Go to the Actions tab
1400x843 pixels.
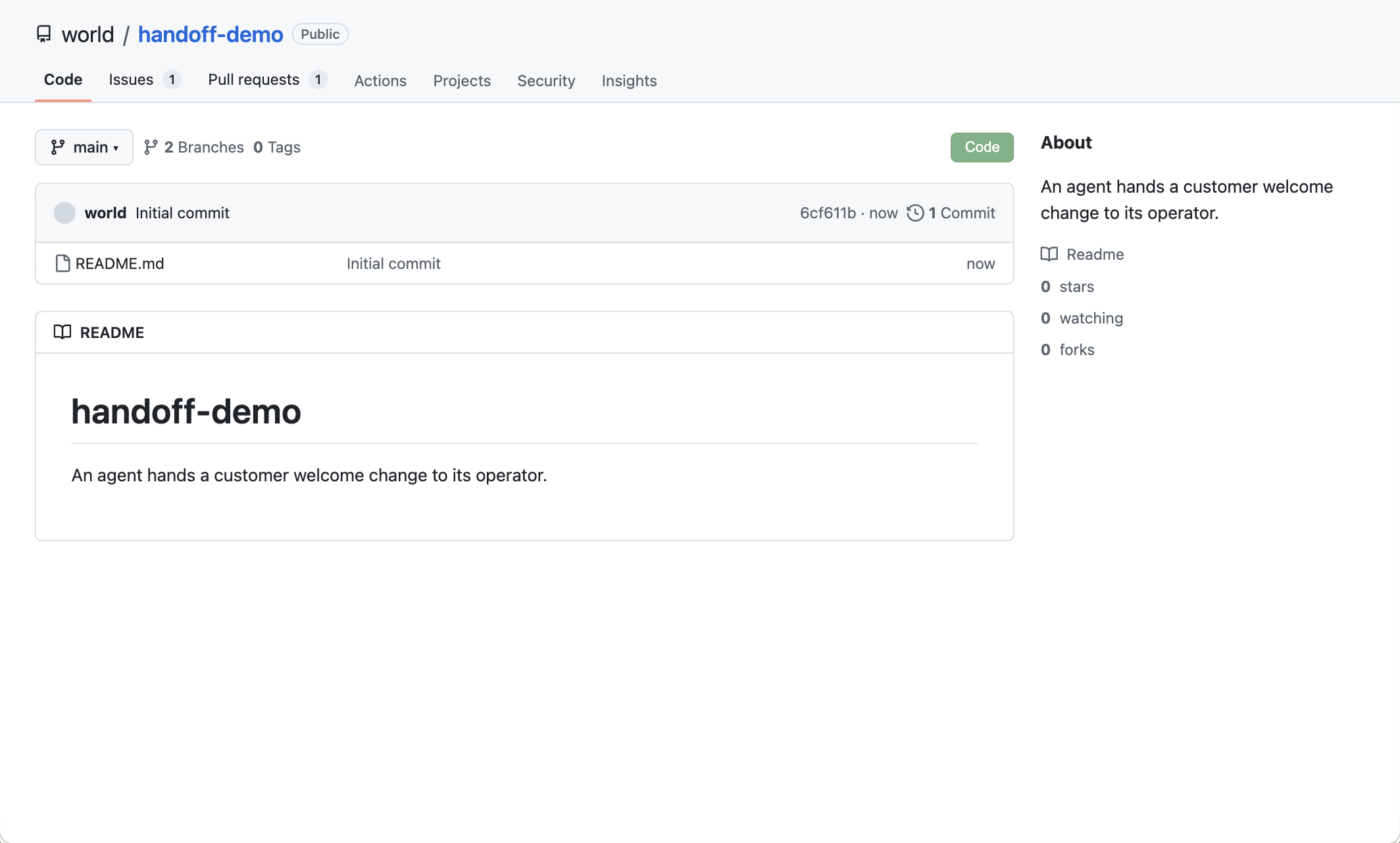(380, 81)
